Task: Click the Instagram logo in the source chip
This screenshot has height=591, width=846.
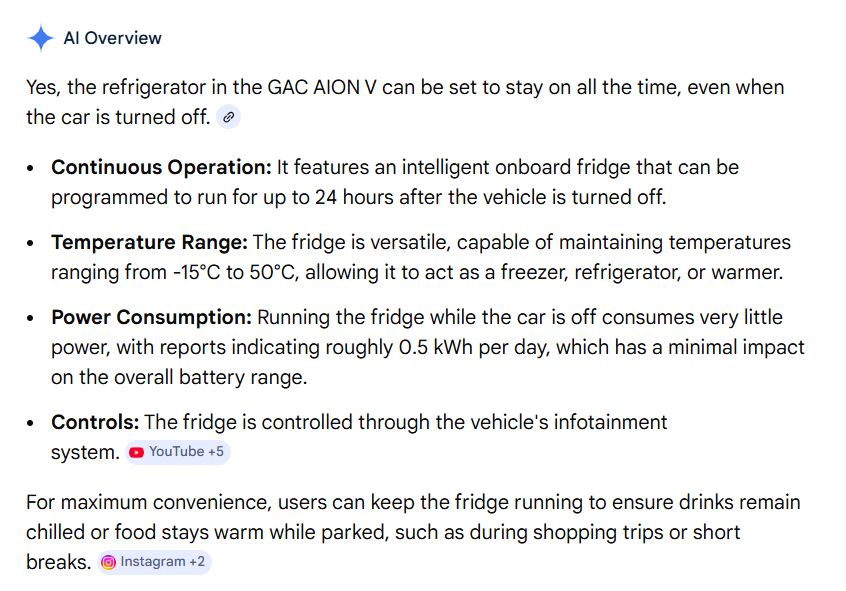Action: point(109,562)
